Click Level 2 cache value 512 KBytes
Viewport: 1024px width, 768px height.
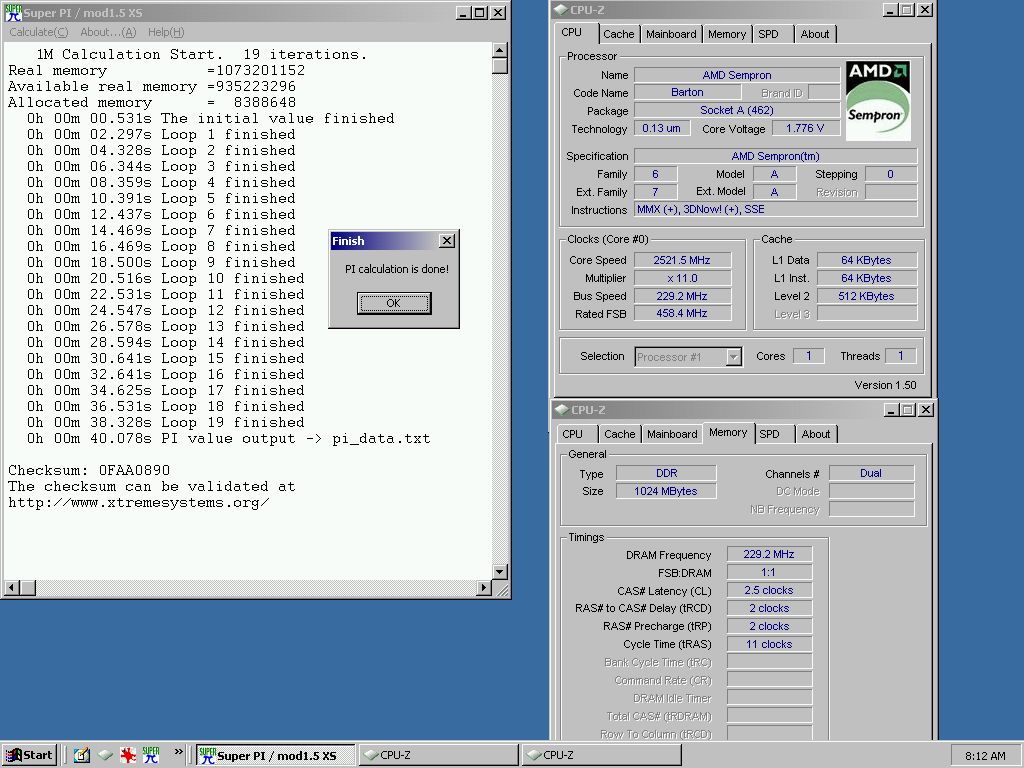[x=867, y=296]
